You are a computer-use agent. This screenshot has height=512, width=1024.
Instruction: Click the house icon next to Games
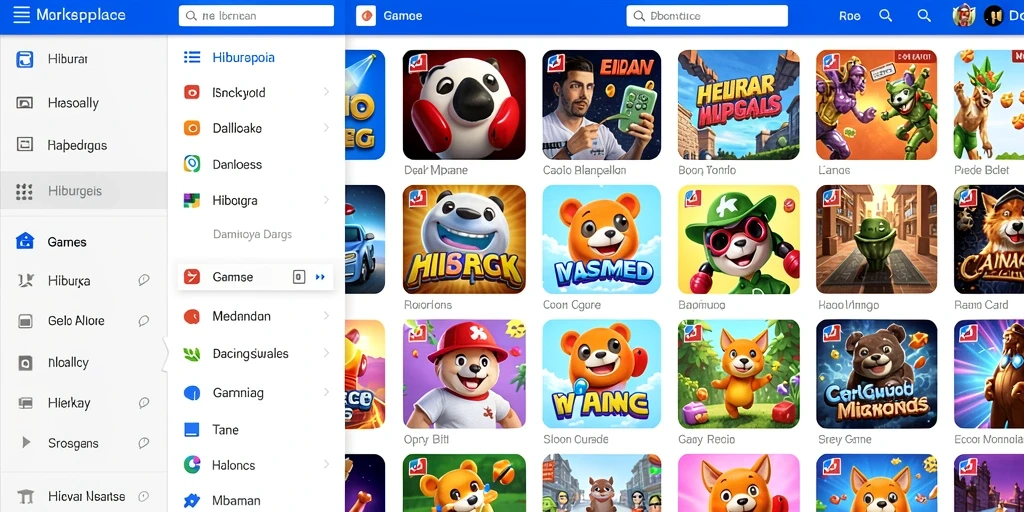pyautogui.click(x=24, y=241)
